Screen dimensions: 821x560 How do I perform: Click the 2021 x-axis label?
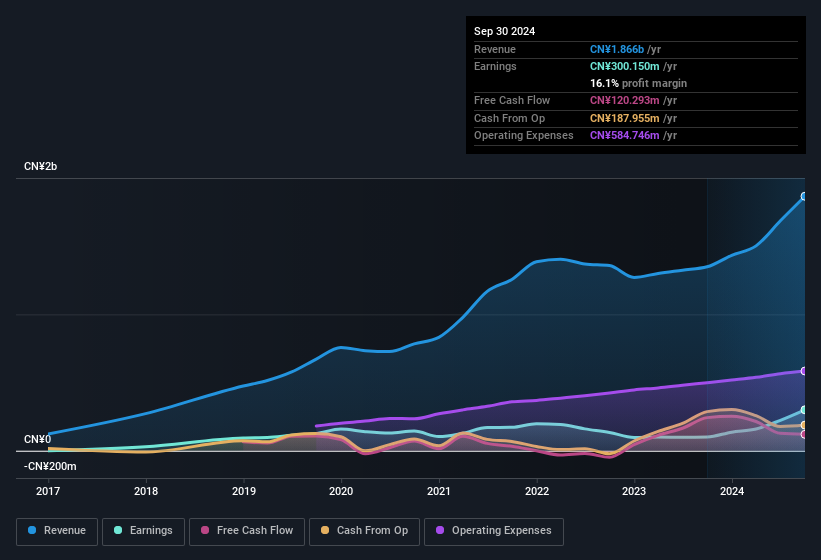coord(439,491)
